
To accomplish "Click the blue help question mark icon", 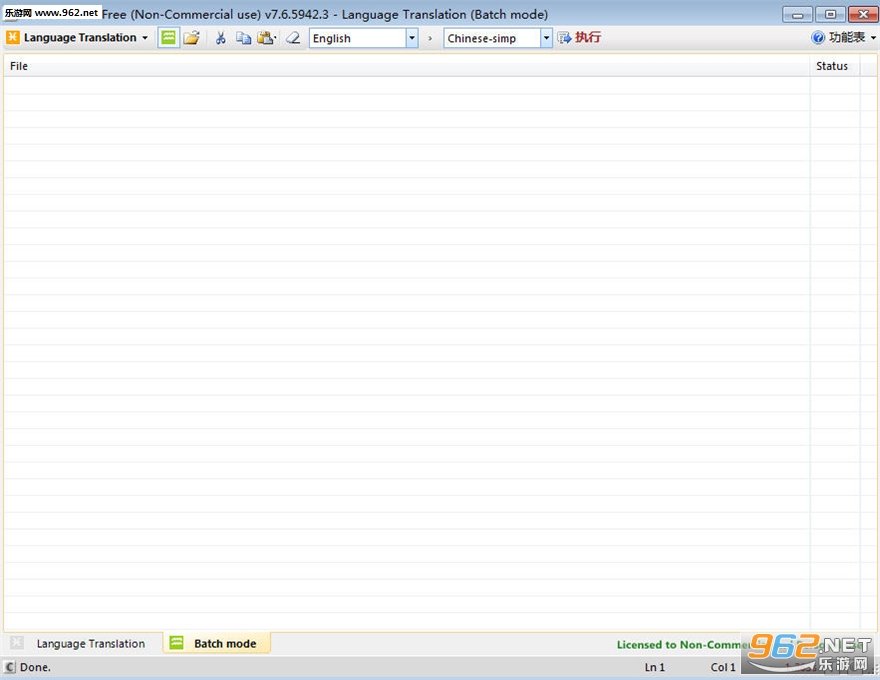I will click(818, 38).
